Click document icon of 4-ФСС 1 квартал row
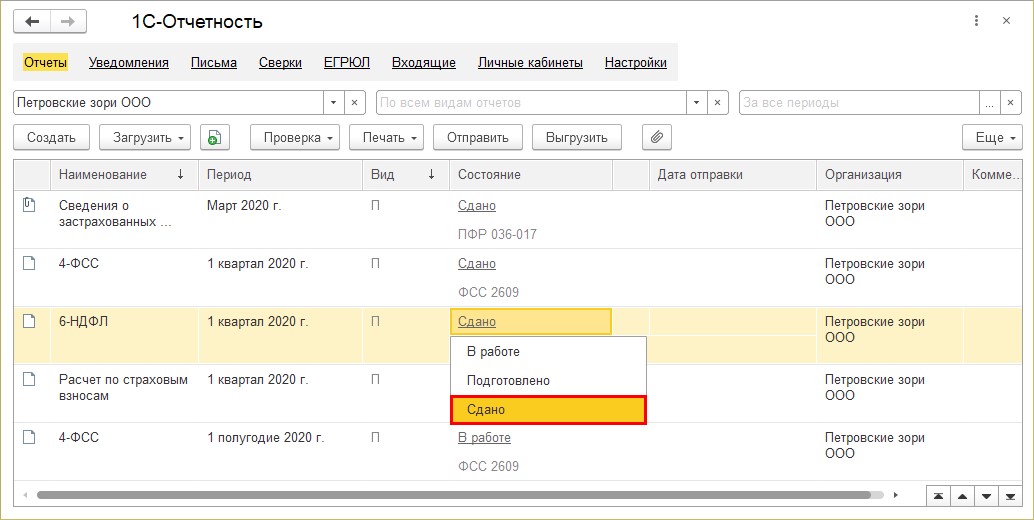This screenshot has height=520, width=1034. coord(29,263)
